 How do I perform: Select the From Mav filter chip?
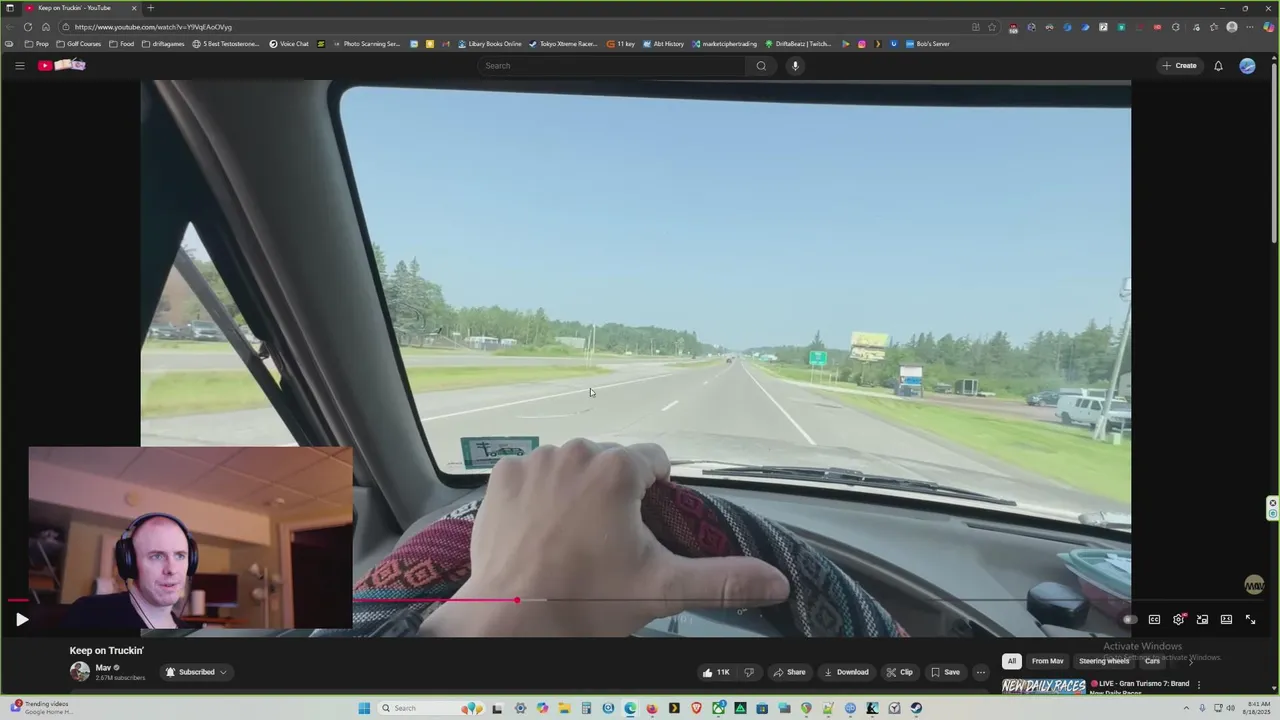click(x=1047, y=661)
